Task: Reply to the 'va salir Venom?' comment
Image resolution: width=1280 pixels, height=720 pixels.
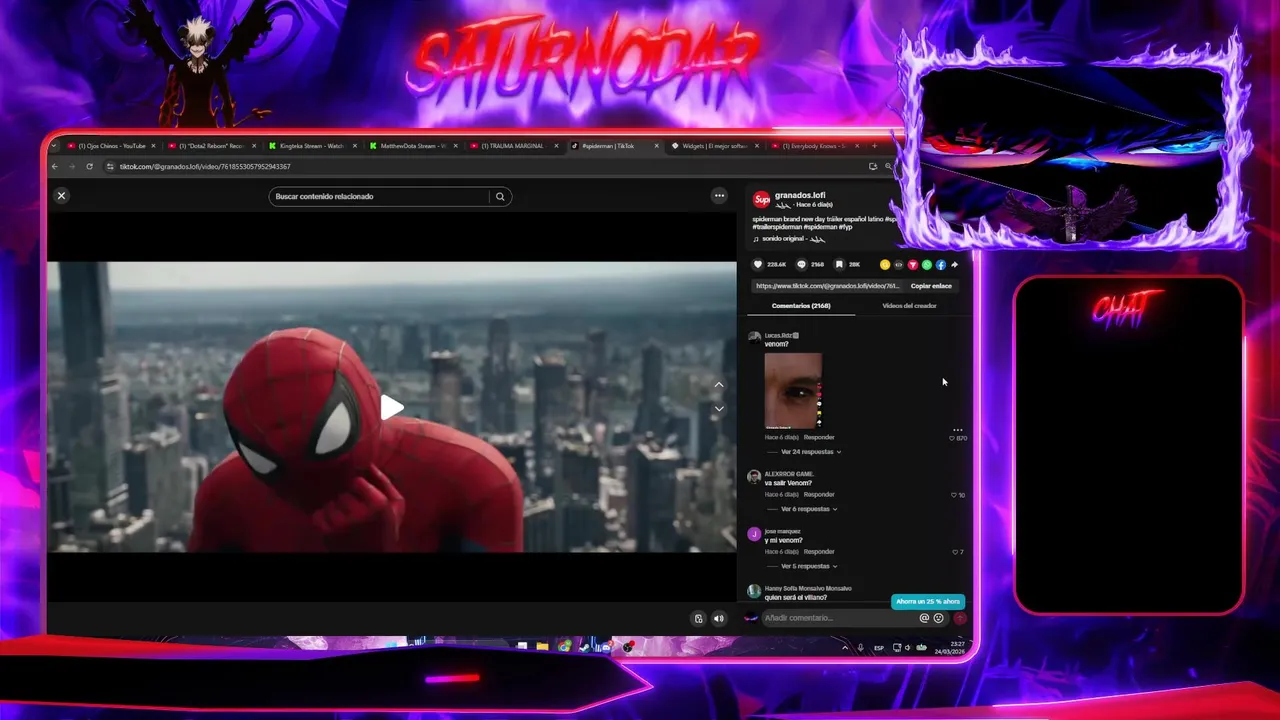Action: click(819, 494)
